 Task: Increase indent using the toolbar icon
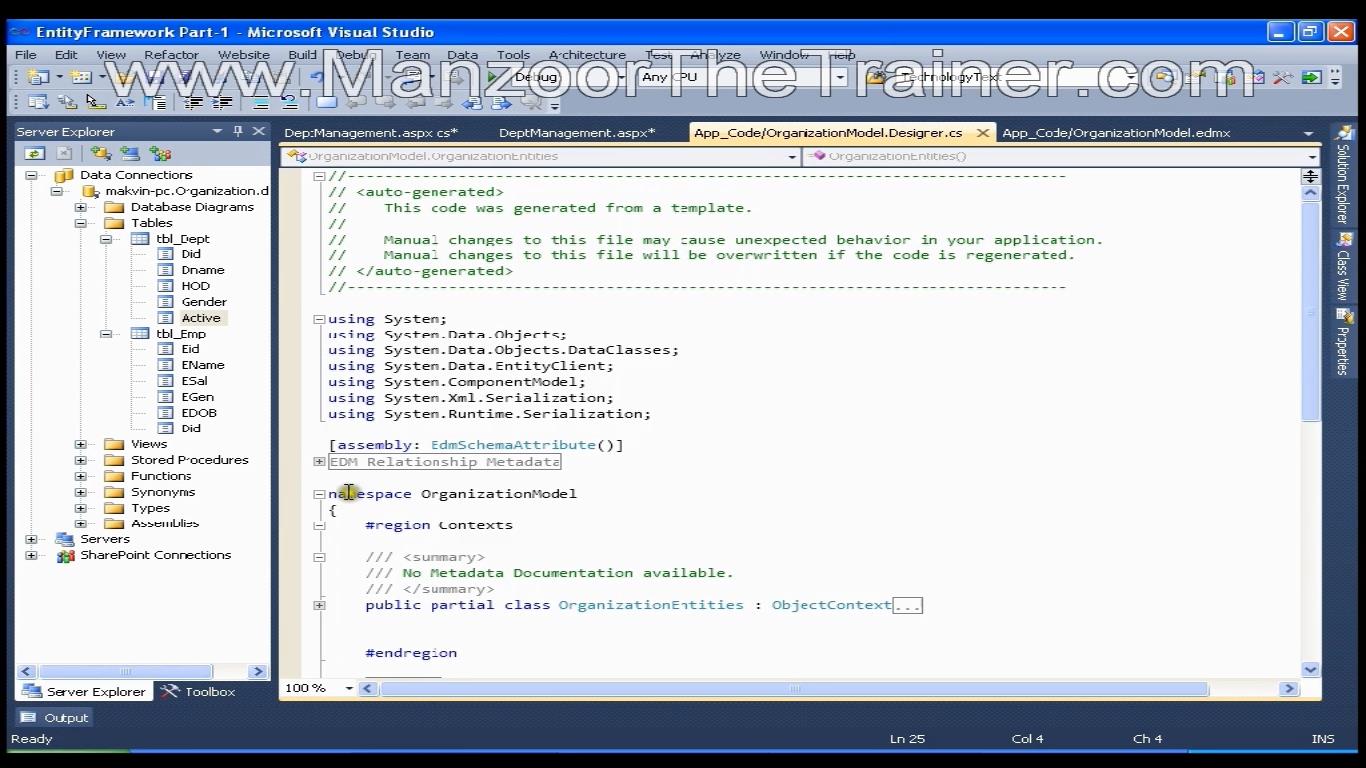pyautogui.click(x=222, y=102)
